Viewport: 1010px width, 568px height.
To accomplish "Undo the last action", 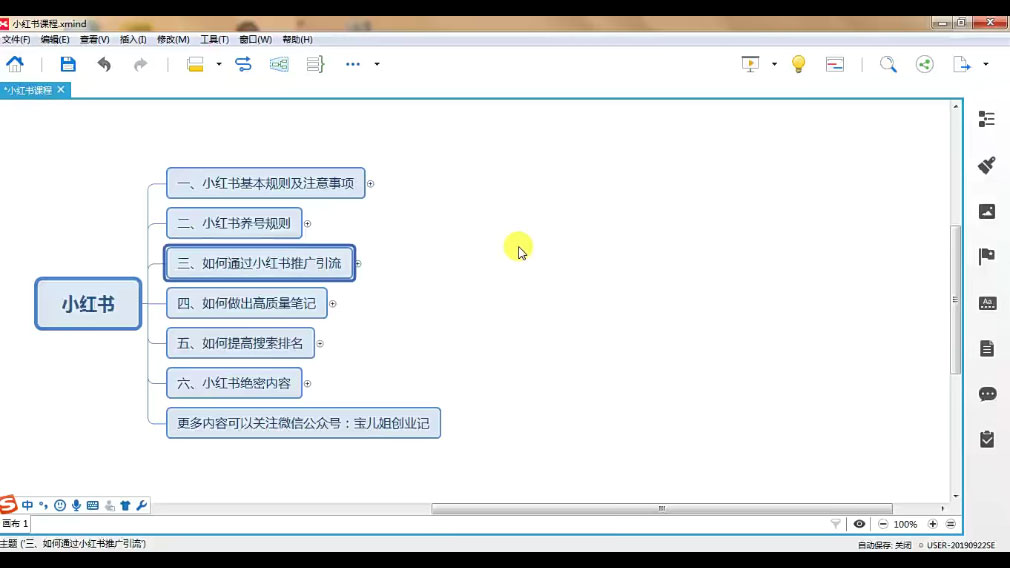I will coord(104,64).
